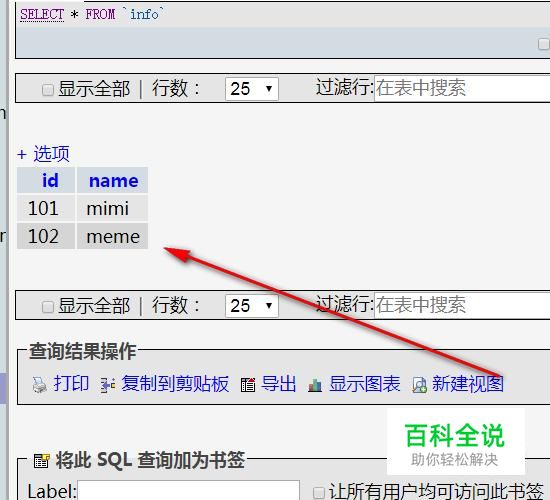Click the bar chart icon beside 显示图表

(x=315, y=385)
